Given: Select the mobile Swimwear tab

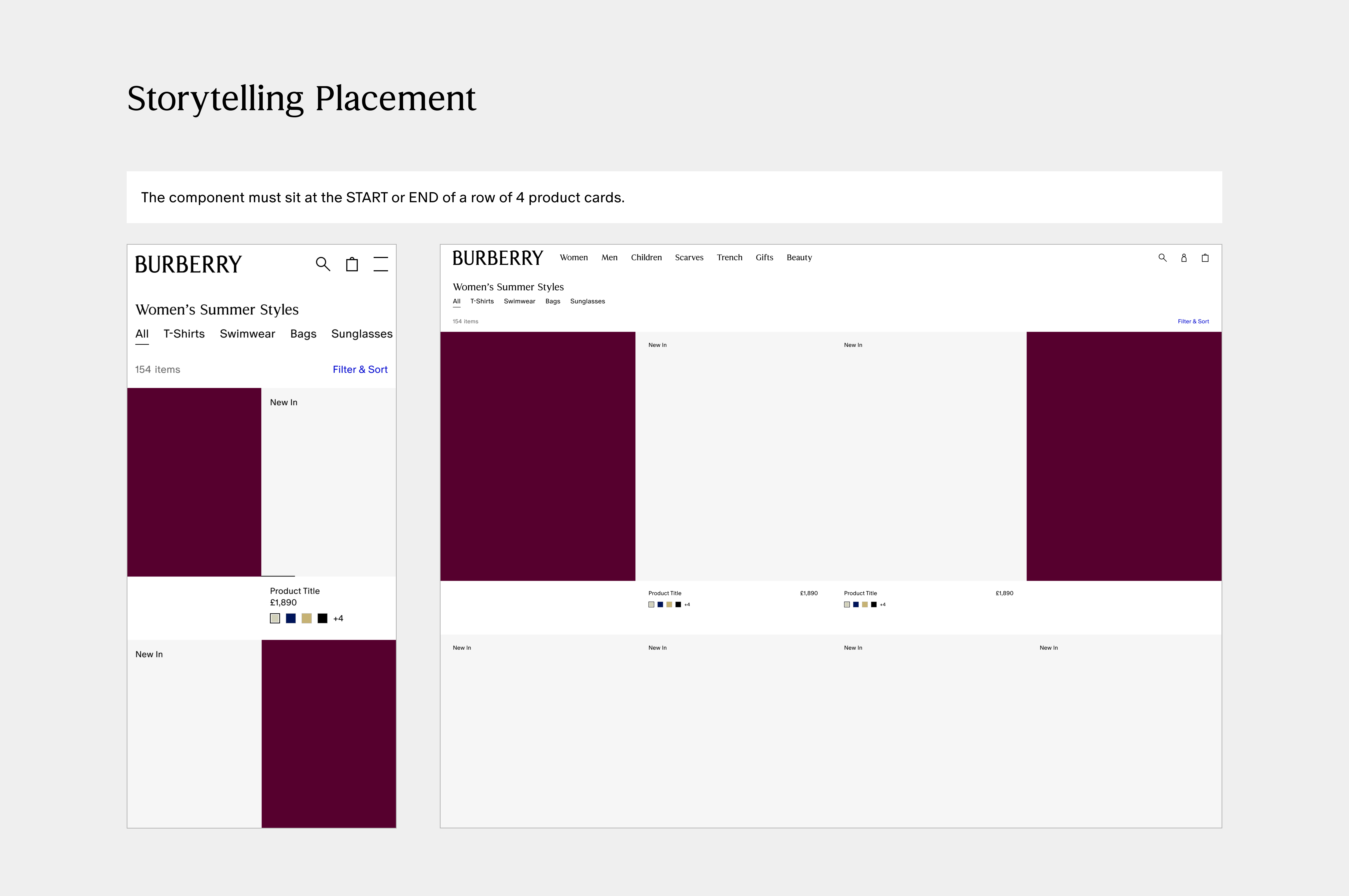Looking at the screenshot, I should [247, 334].
